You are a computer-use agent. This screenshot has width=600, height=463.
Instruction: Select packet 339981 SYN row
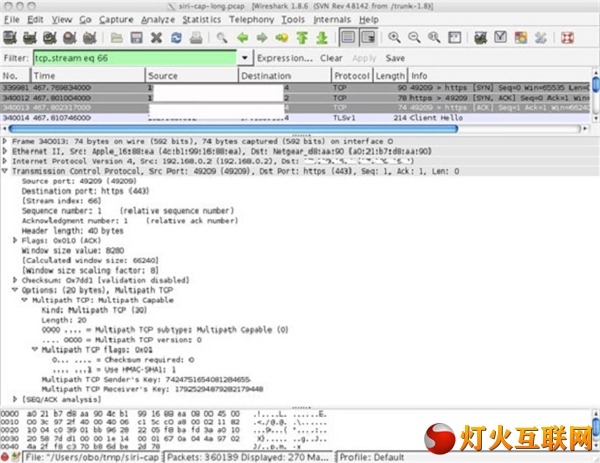[x=295, y=88]
